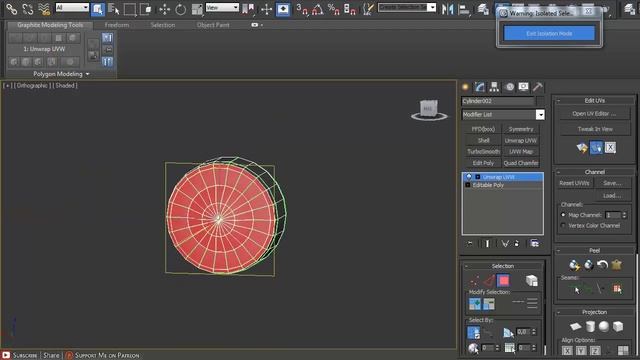
Task: Click Reset UVWs button
Action: [574, 183]
